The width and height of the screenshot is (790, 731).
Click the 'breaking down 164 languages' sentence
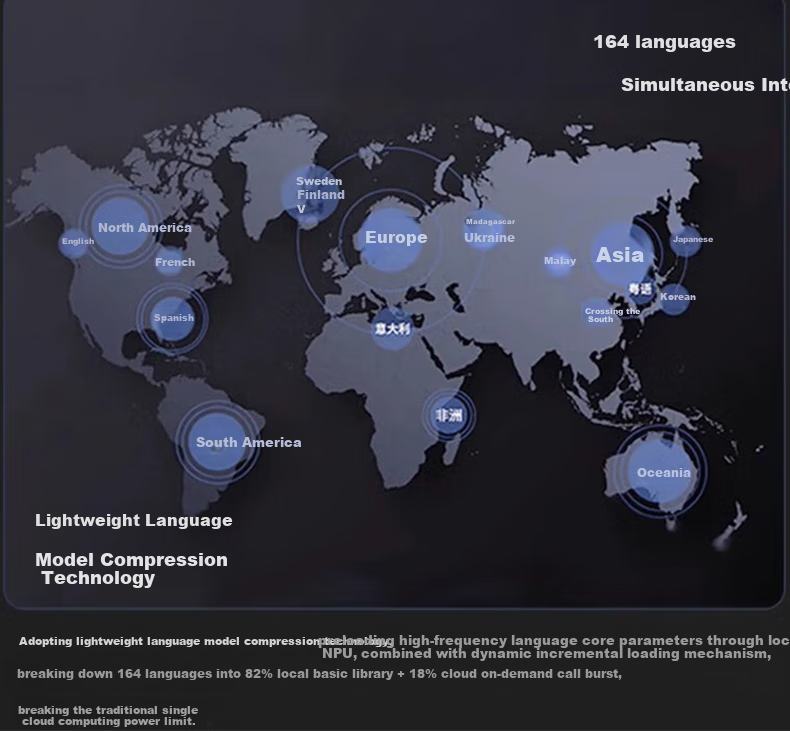319,674
